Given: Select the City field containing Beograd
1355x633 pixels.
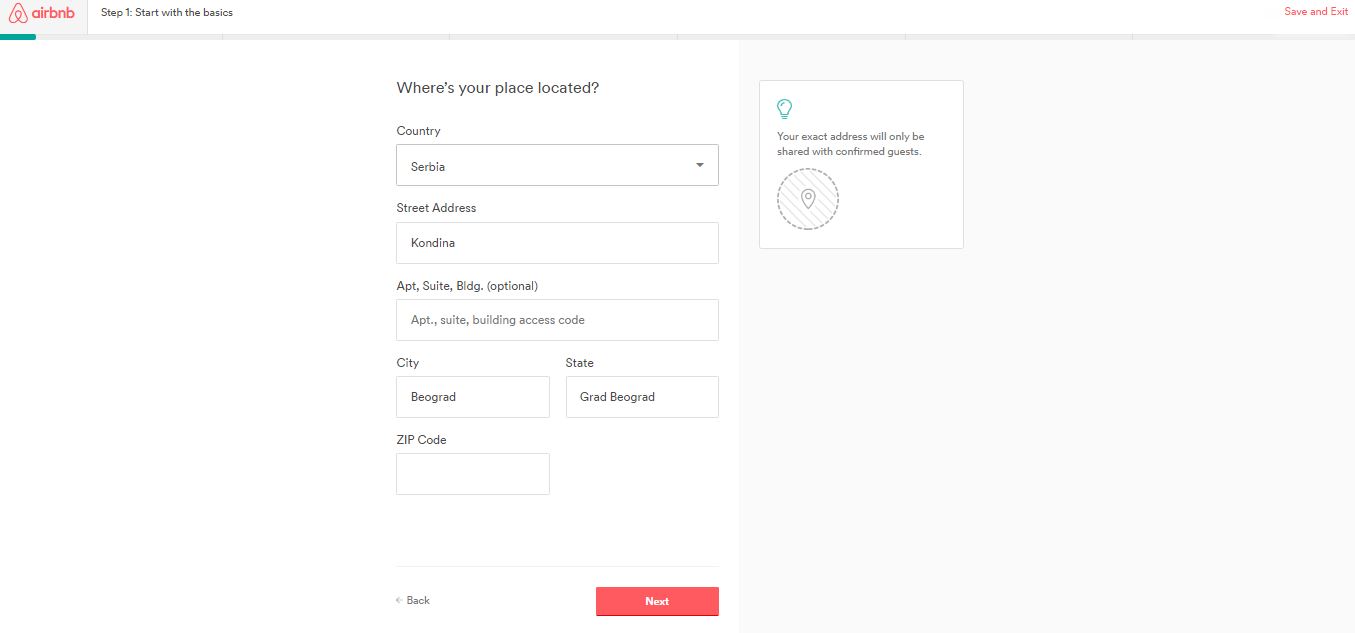Looking at the screenshot, I should (x=473, y=397).
